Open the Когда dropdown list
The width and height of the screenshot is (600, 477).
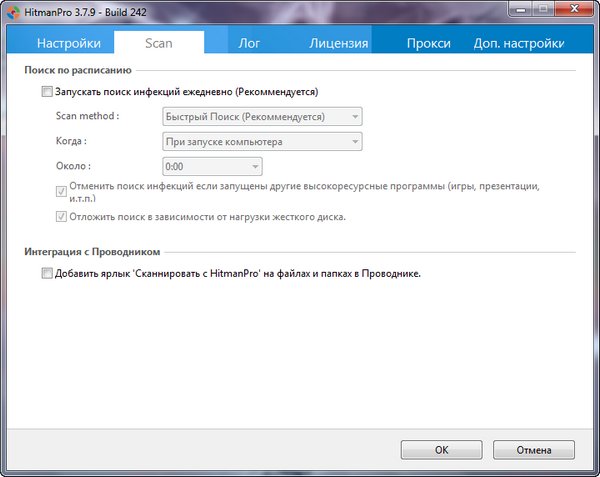[261, 142]
